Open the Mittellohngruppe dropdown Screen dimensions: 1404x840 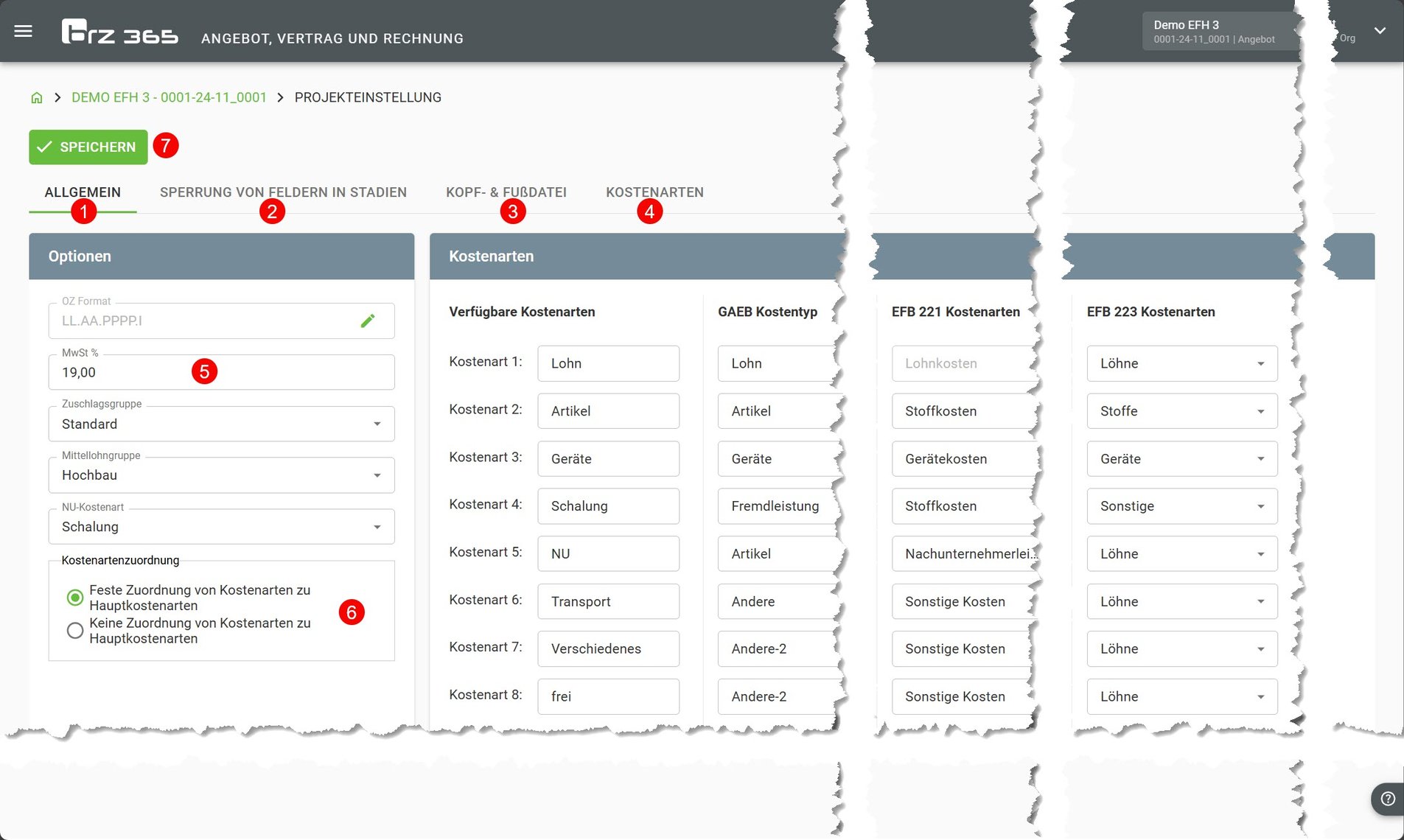[x=221, y=475]
